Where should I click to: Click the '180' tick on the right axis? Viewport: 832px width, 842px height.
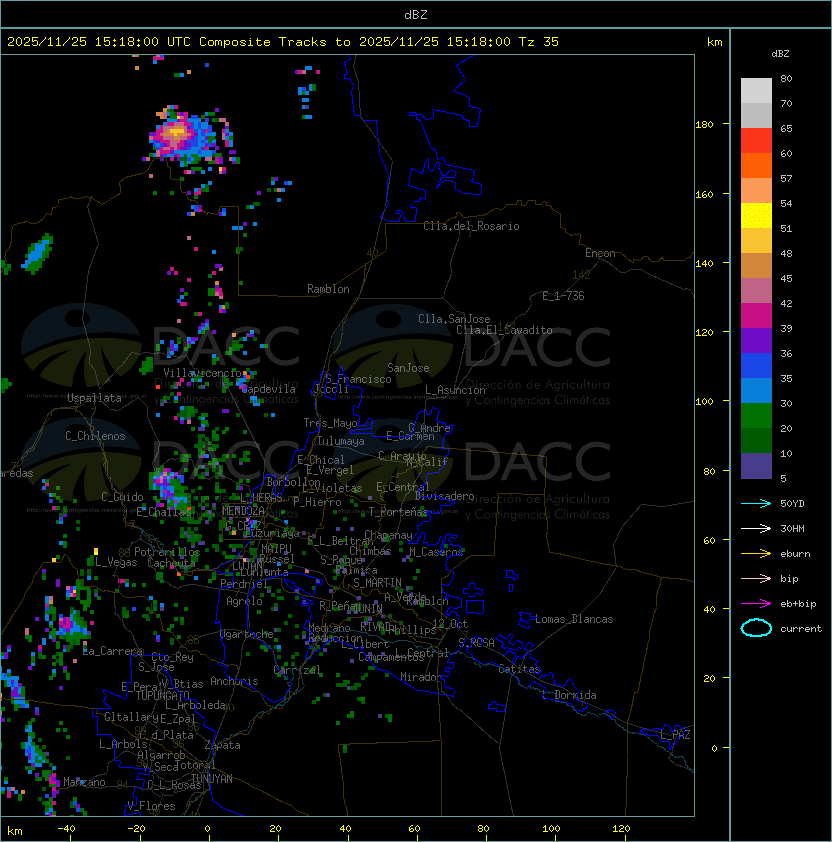[704, 125]
